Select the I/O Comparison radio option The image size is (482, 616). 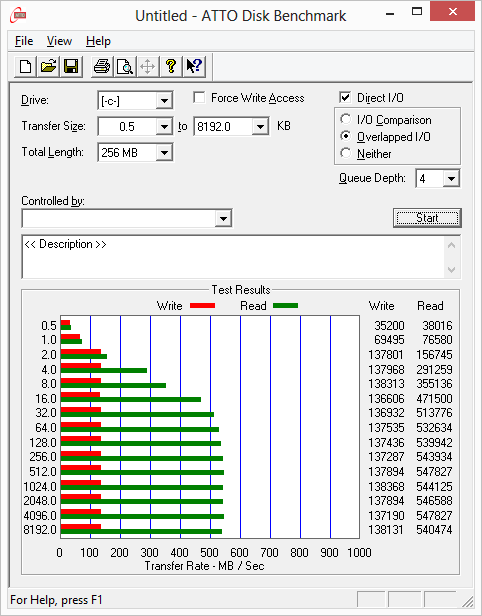point(346,119)
